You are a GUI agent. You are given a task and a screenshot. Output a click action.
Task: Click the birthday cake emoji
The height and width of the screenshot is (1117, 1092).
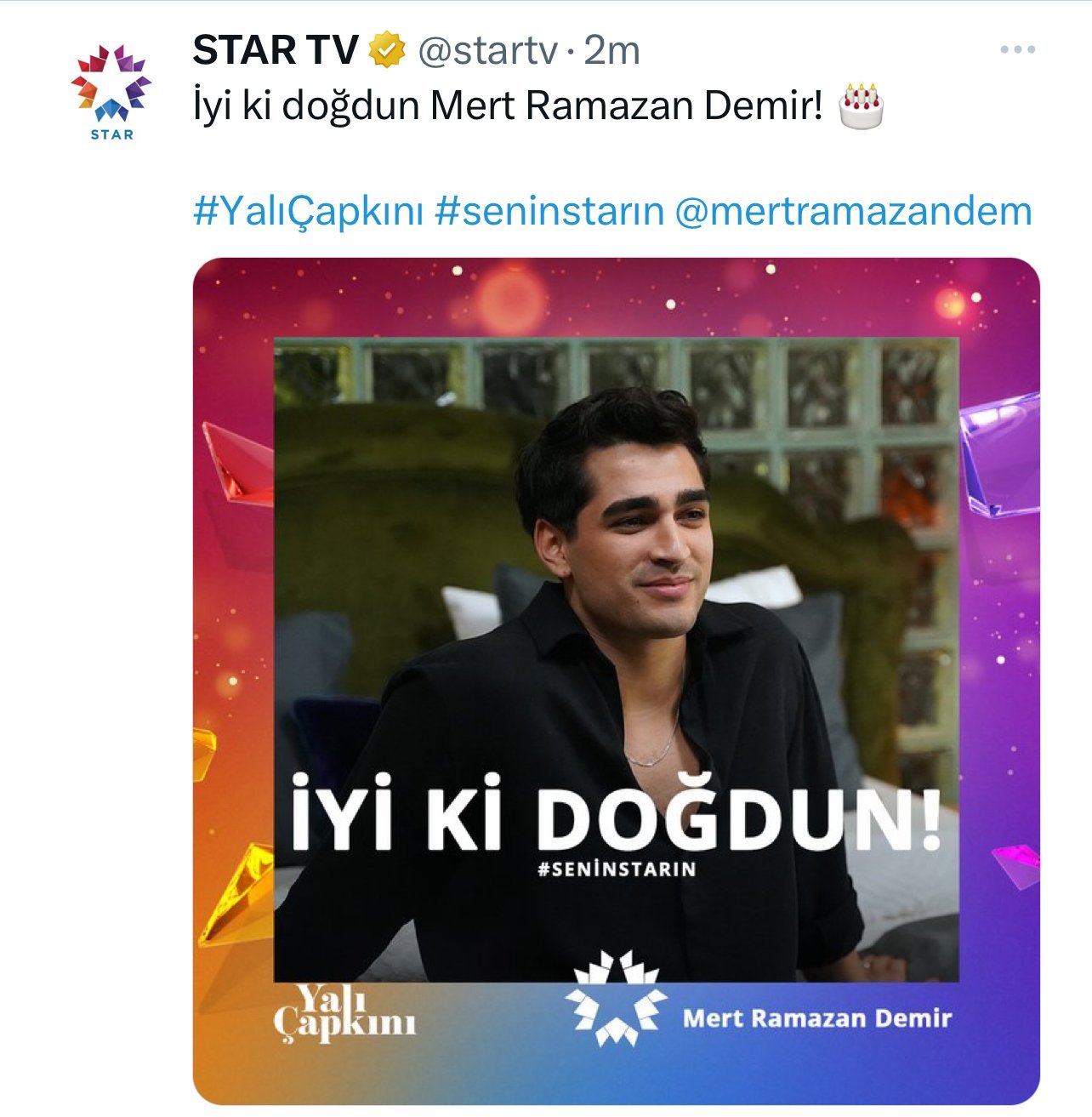click(861, 105)
